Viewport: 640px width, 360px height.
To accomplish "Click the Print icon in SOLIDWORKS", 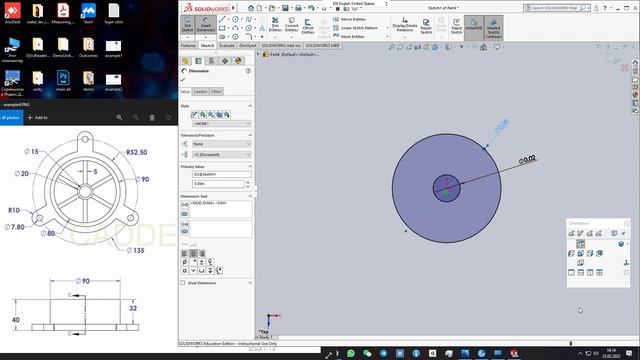I will tap(298, 8).
